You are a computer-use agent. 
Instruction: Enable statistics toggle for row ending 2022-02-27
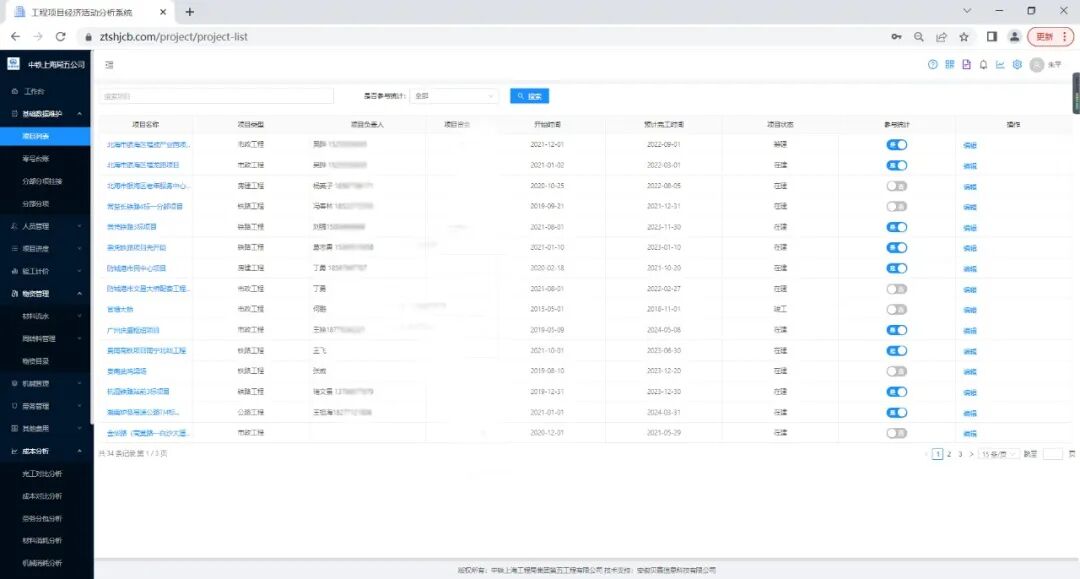tap(897, 289)
